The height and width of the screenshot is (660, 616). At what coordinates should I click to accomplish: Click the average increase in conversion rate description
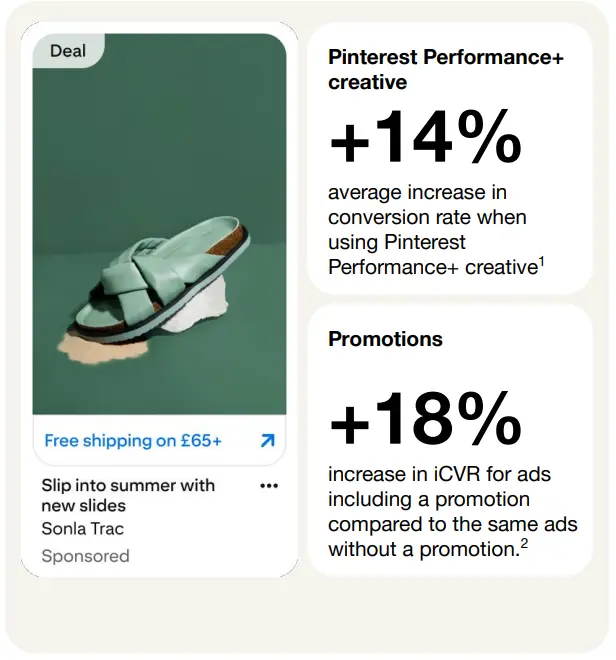[428, 228]
